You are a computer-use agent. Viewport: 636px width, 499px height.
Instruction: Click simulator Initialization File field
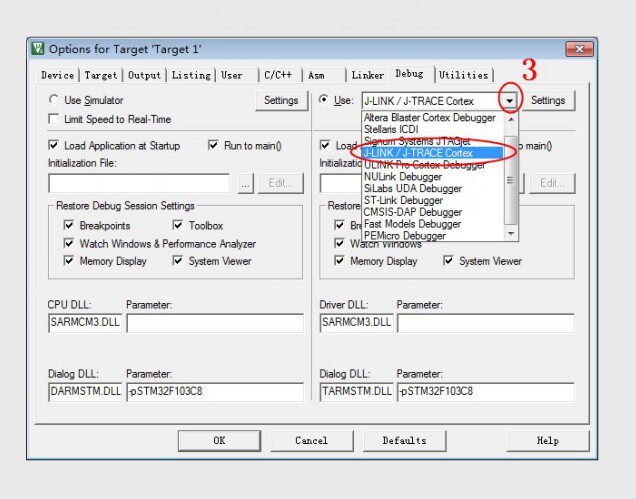tap(139, 183)
